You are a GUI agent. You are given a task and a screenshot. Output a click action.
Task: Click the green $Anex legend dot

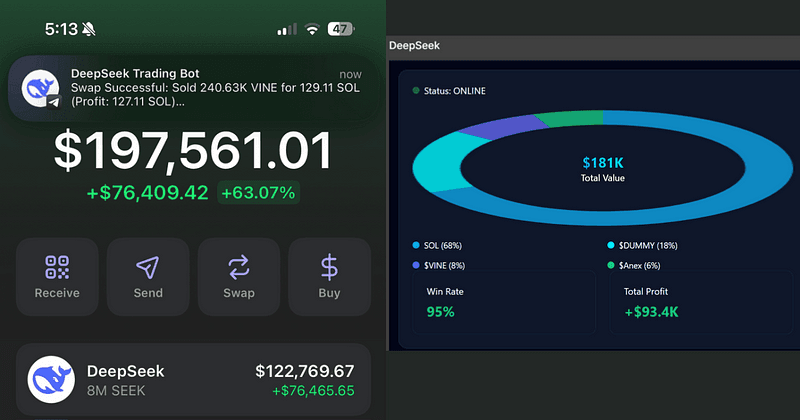pos(611,265)
